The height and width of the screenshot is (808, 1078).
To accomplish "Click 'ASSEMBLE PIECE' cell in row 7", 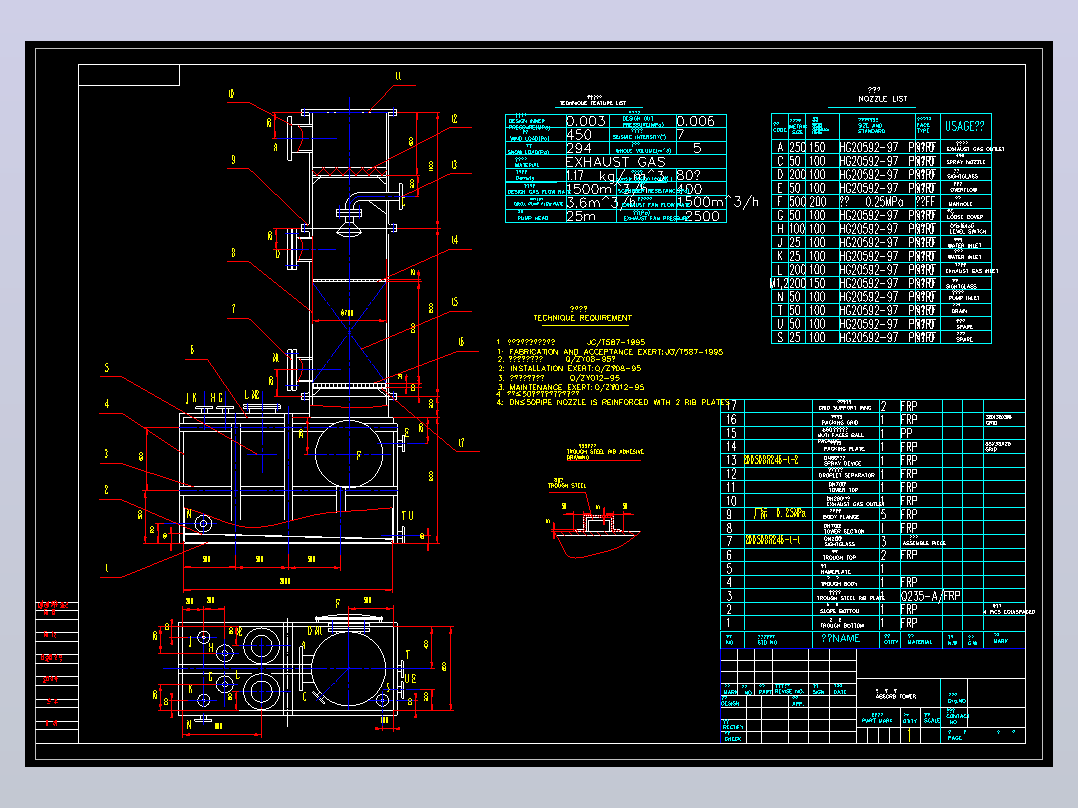I will pos(924,543).
